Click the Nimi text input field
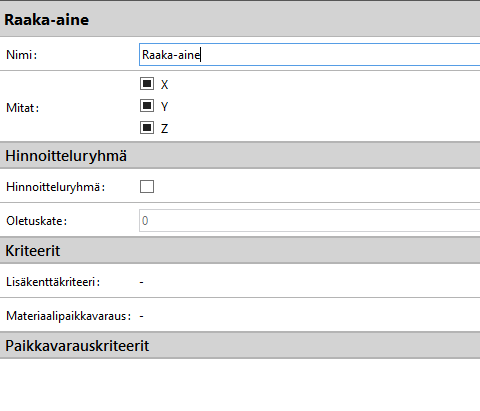This screenshot has width=480, height=411. coord(309,55)
